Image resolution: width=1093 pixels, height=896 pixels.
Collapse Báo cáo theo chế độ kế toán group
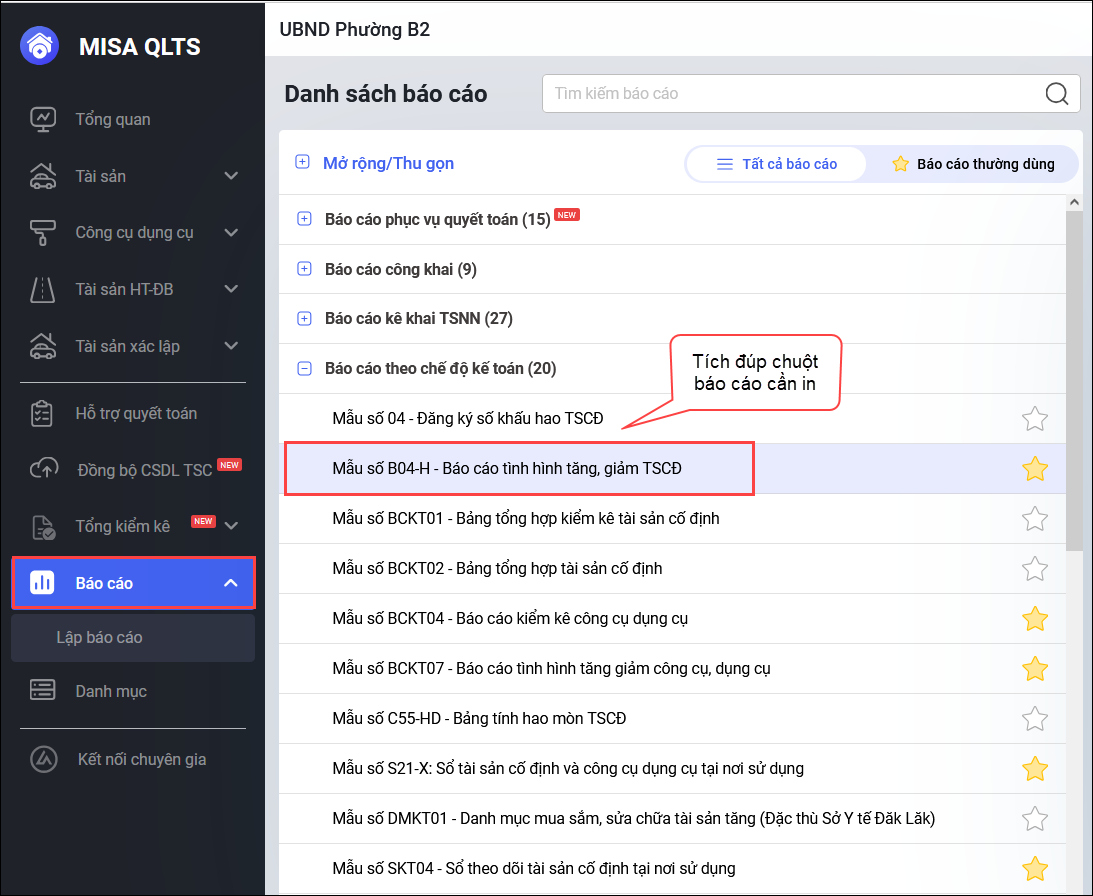coord(305,368)
